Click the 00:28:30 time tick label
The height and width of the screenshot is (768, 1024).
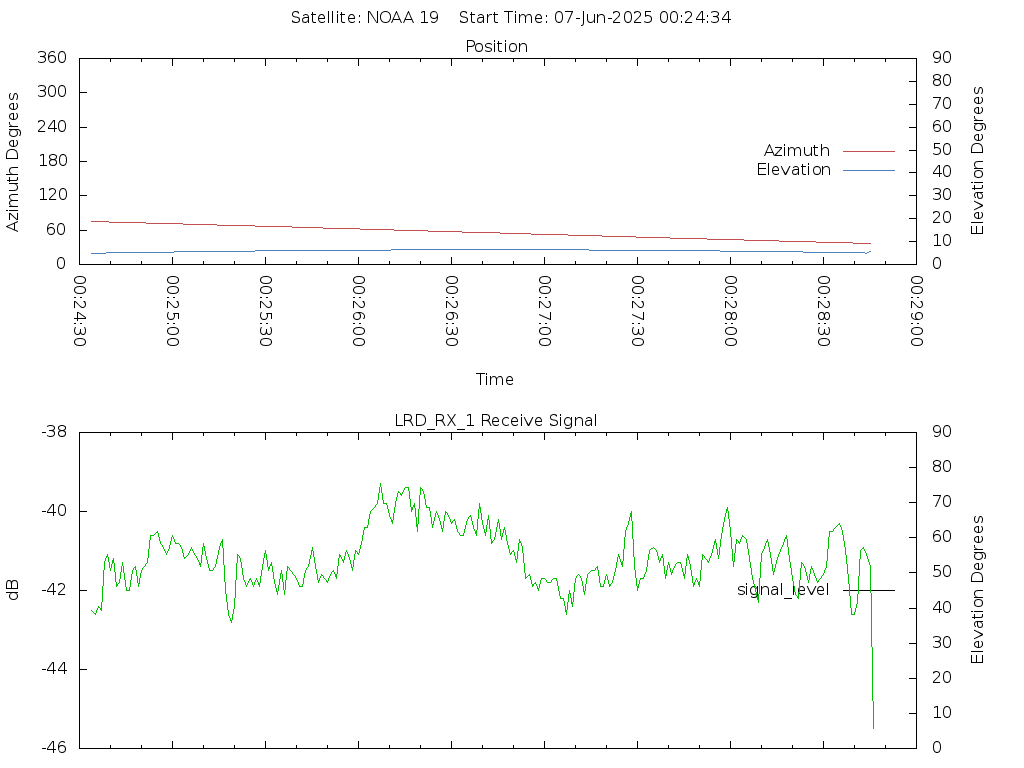pyautogui.click(x=824, y=311)
